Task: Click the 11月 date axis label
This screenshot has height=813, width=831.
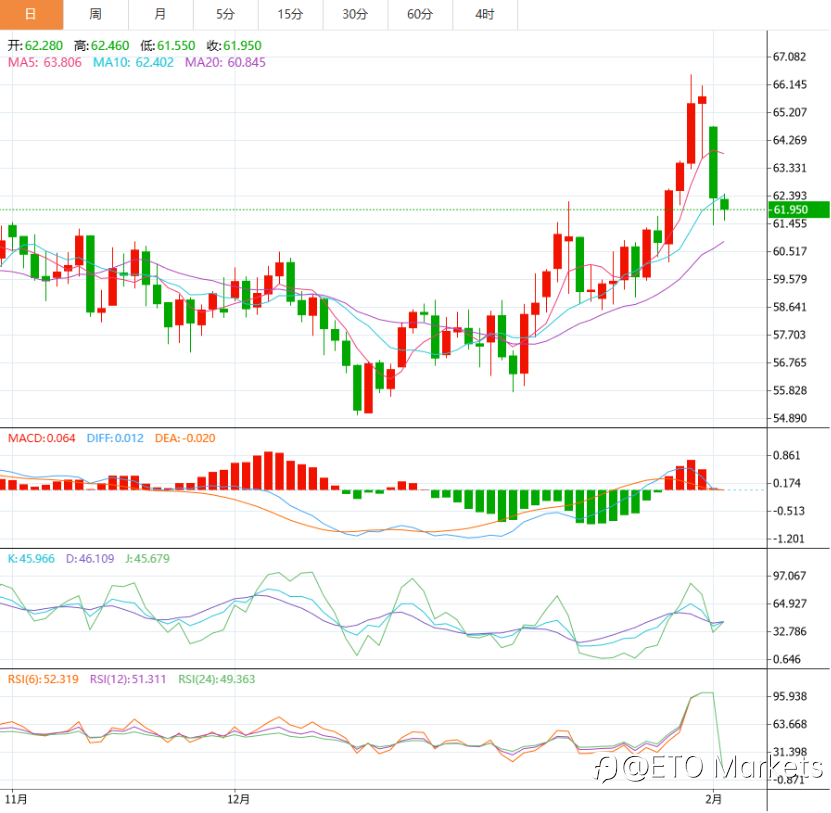Action: [16, 799]
